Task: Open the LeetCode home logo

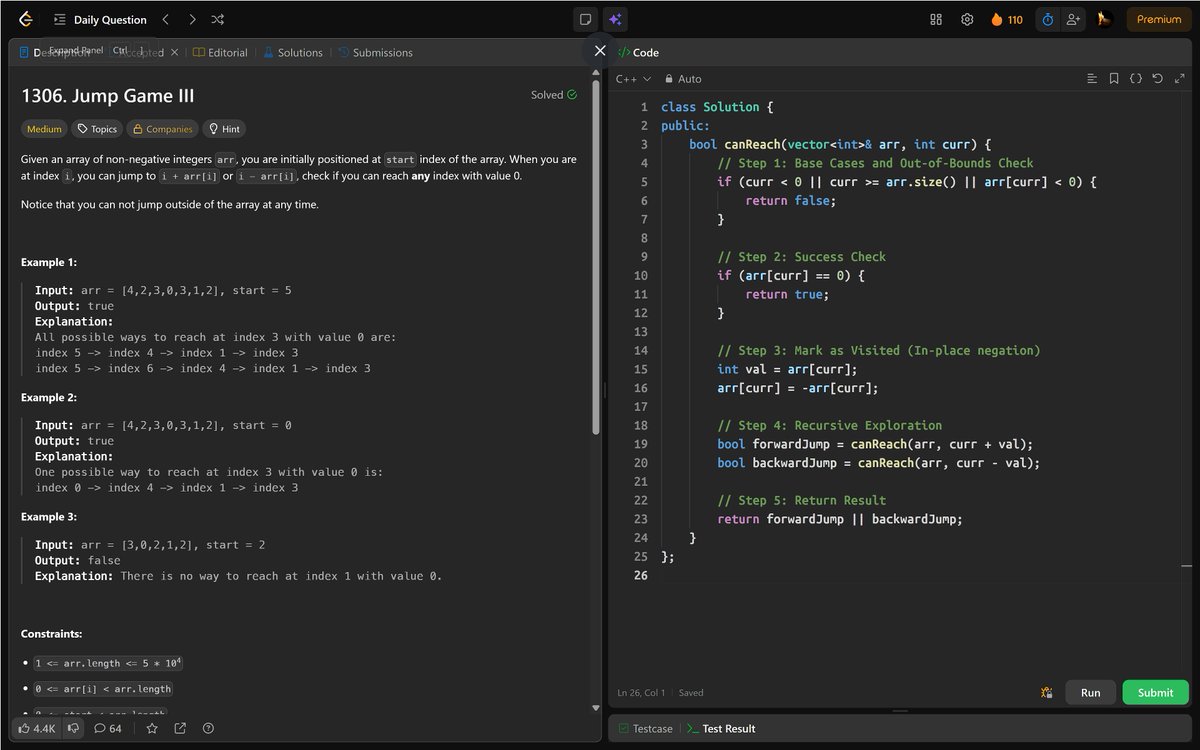Action: tap(26, 19)
